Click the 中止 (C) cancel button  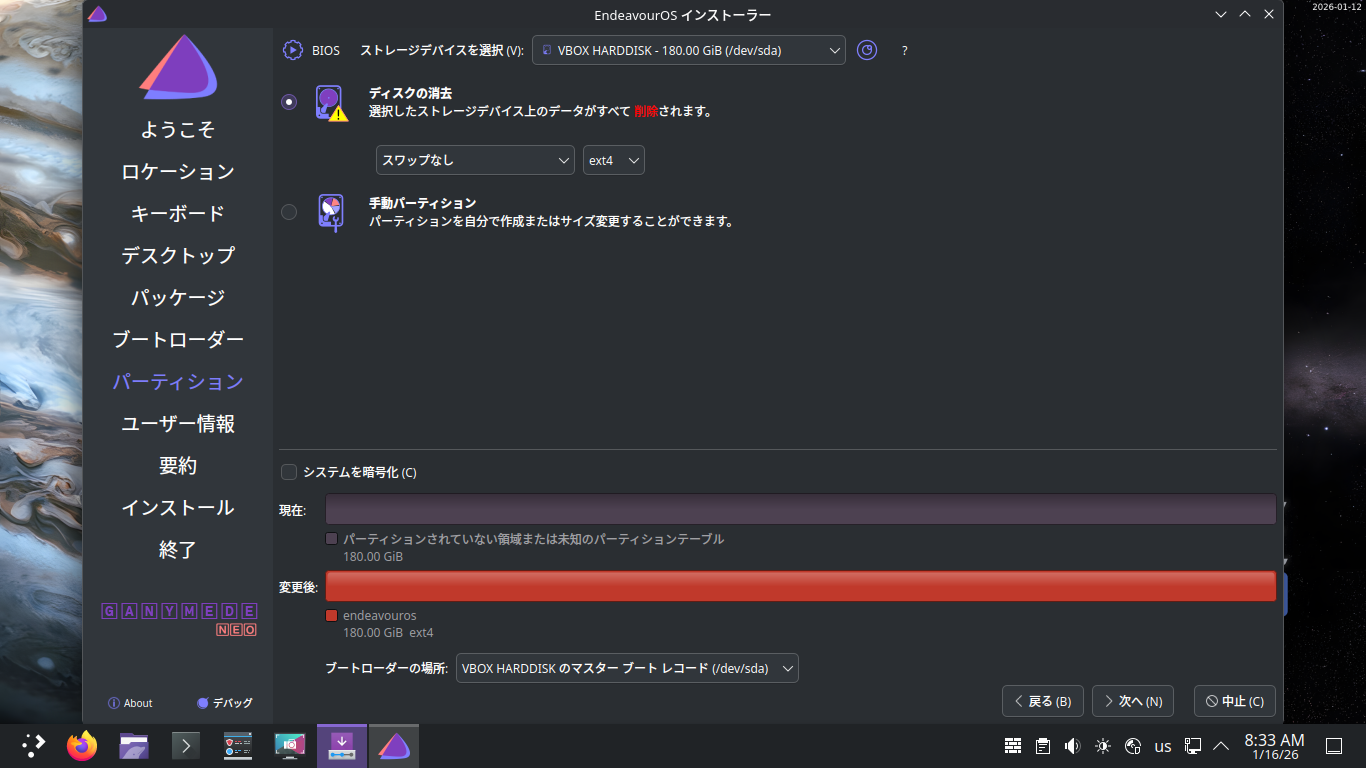(x=1235, y=701)
